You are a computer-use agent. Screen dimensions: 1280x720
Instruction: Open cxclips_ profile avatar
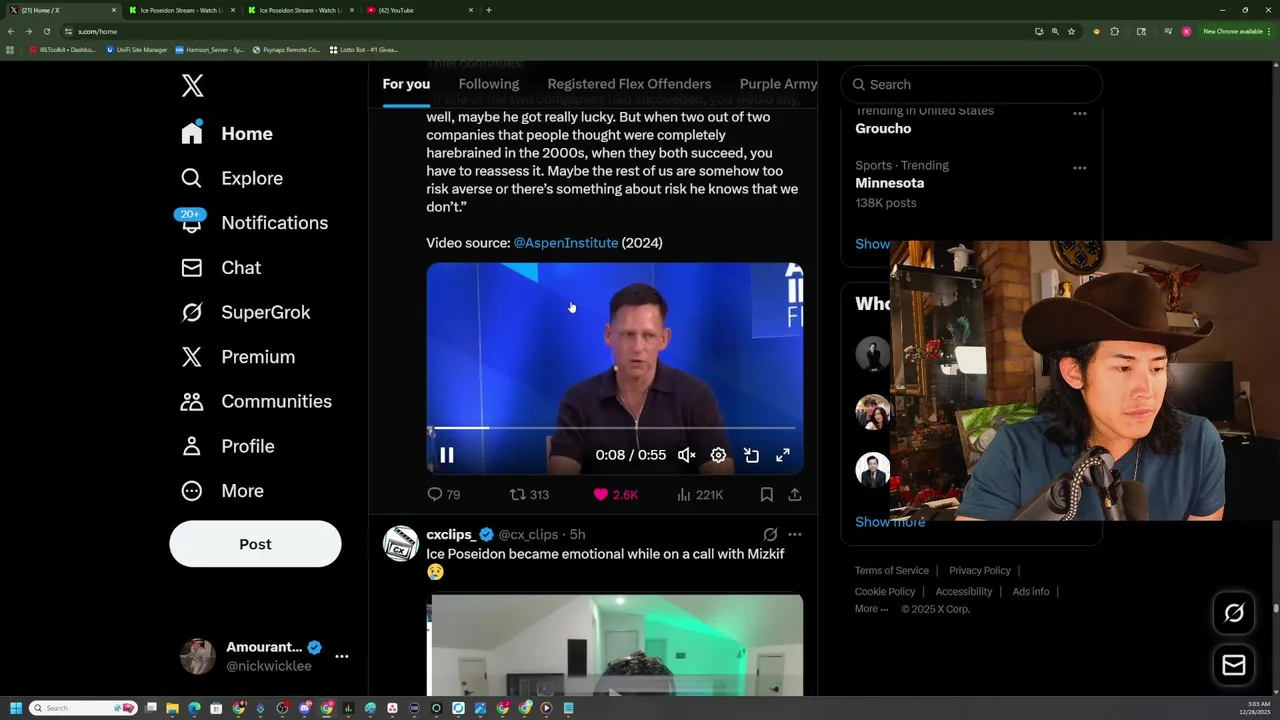pyautogui.click(x=401, y=543)
